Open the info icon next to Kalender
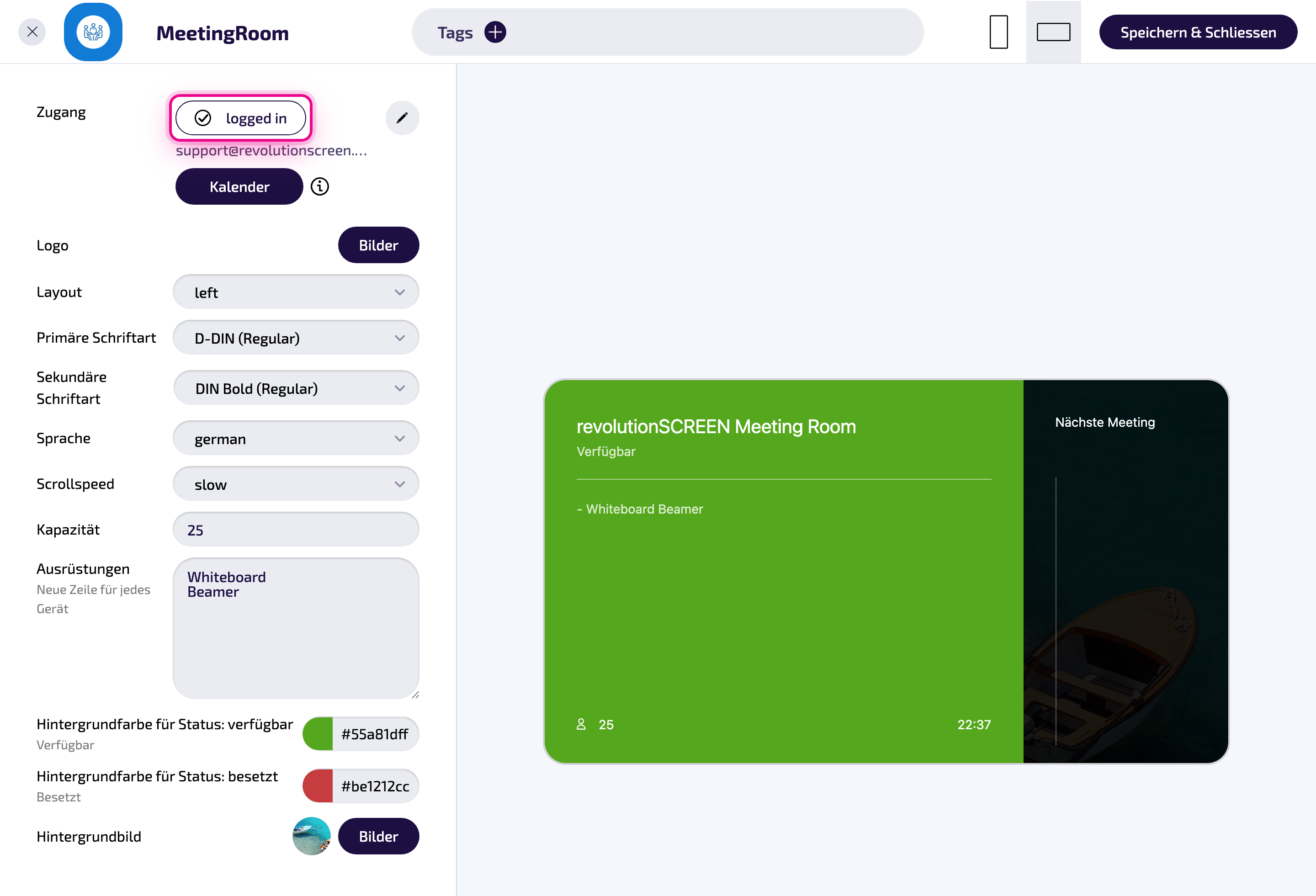This screenshot has height=896, width=1316. point(320,186)
